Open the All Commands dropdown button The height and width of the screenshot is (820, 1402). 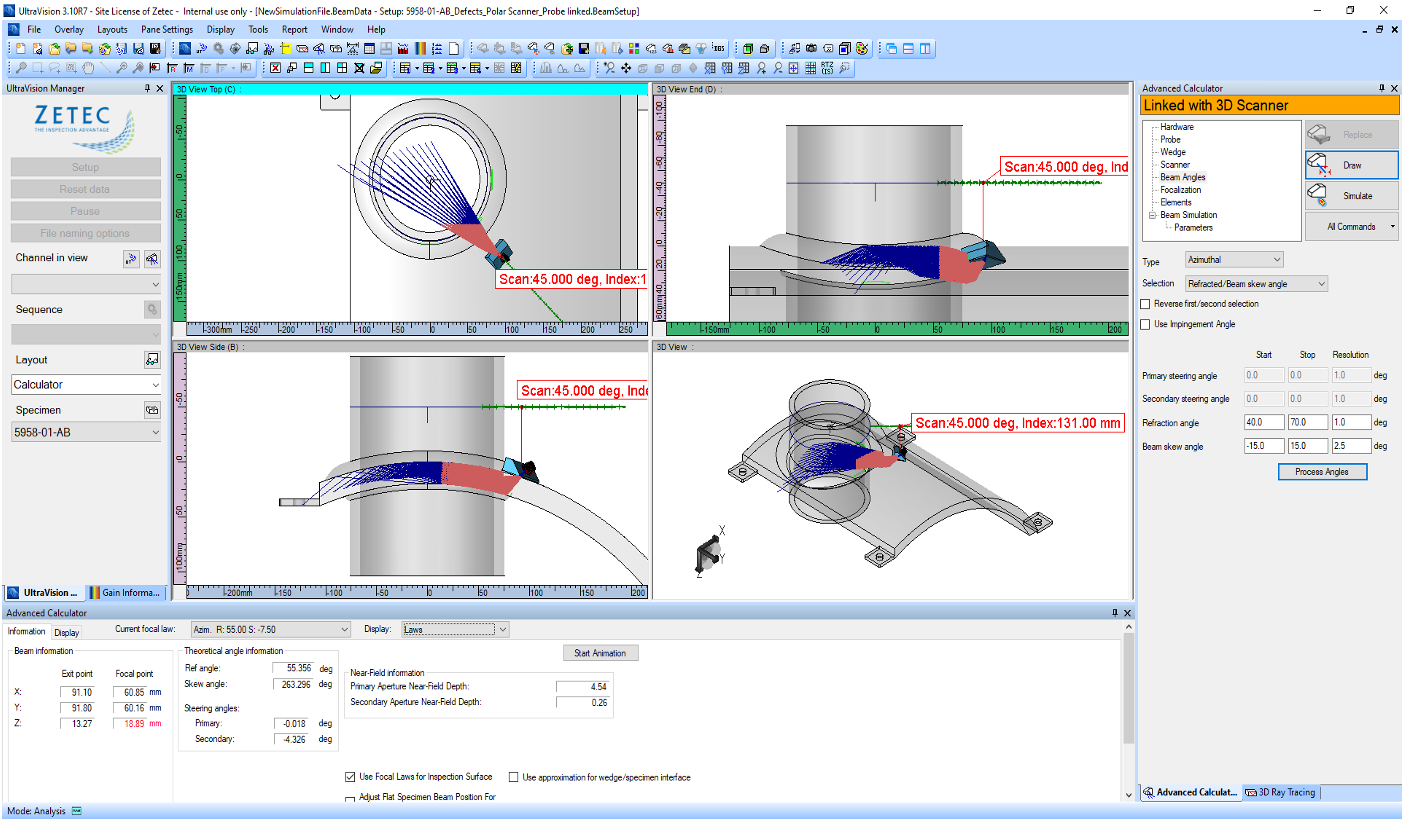1351,226
